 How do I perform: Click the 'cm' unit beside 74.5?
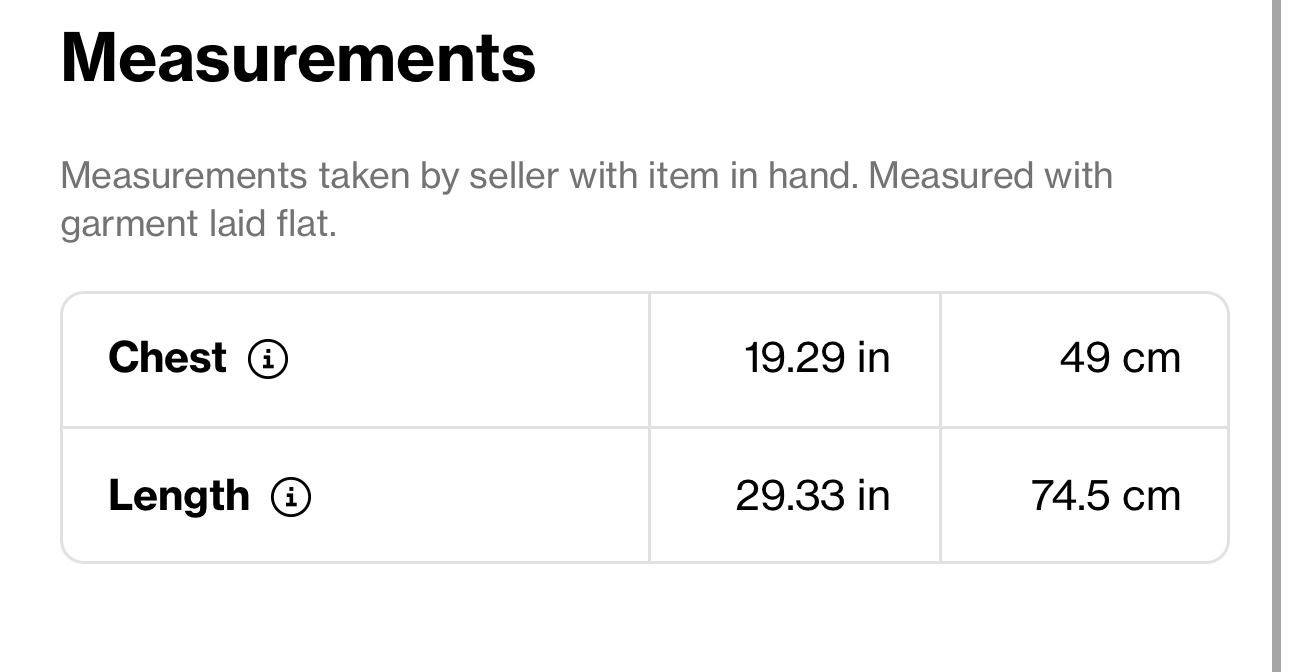pos(1151,495)
